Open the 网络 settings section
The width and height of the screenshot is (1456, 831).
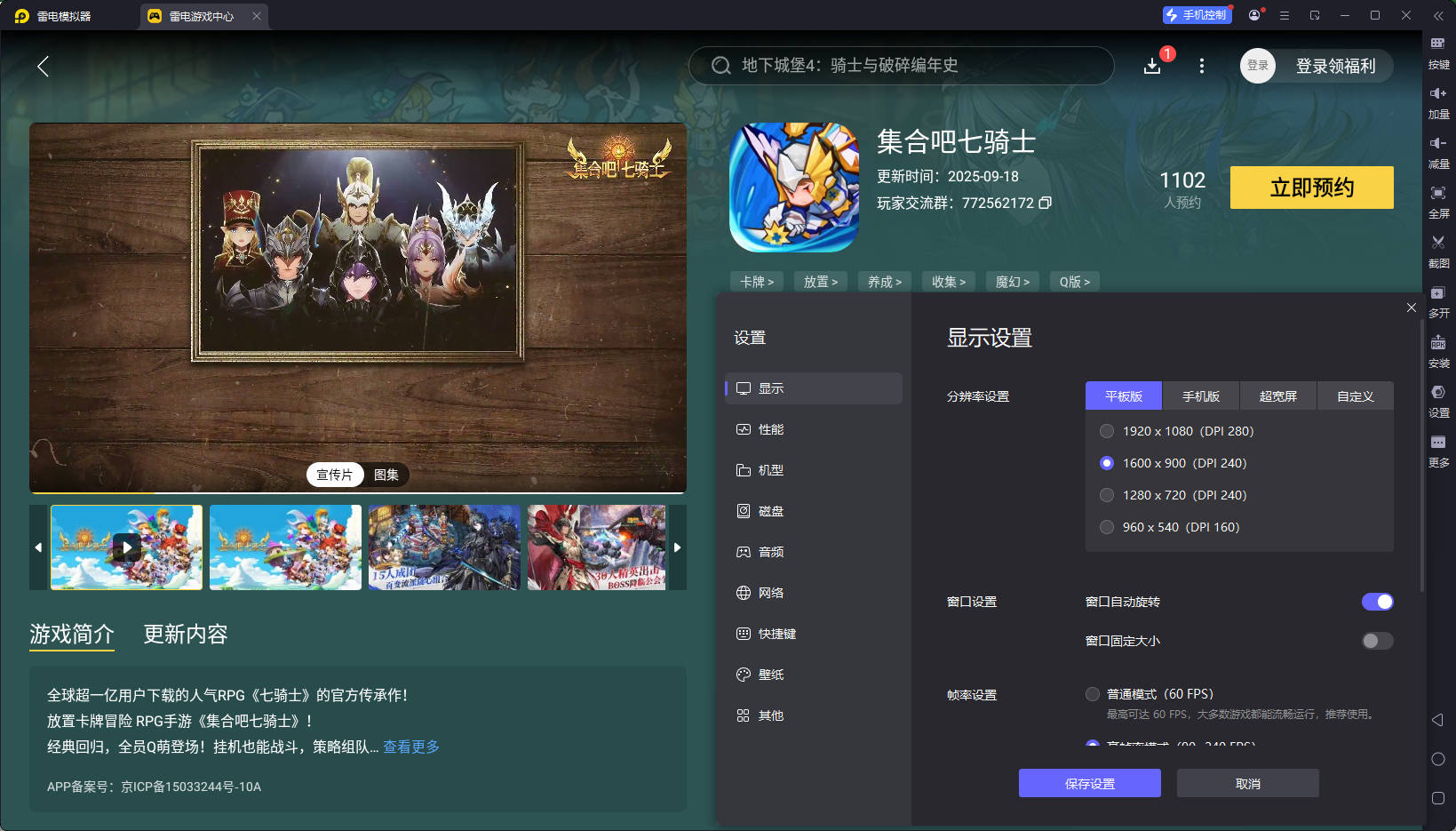click(814, 593)
